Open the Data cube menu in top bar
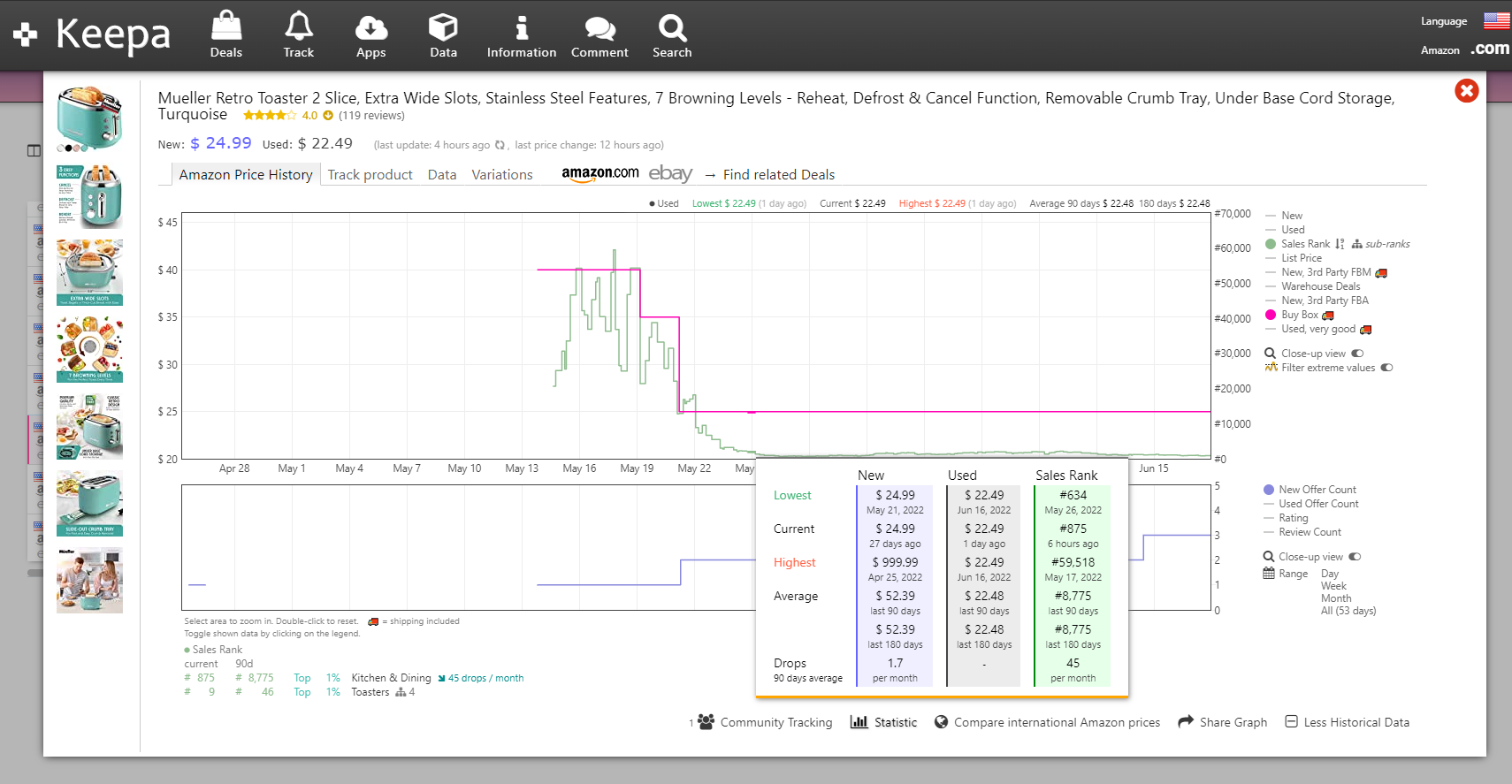 coord(443,35)
